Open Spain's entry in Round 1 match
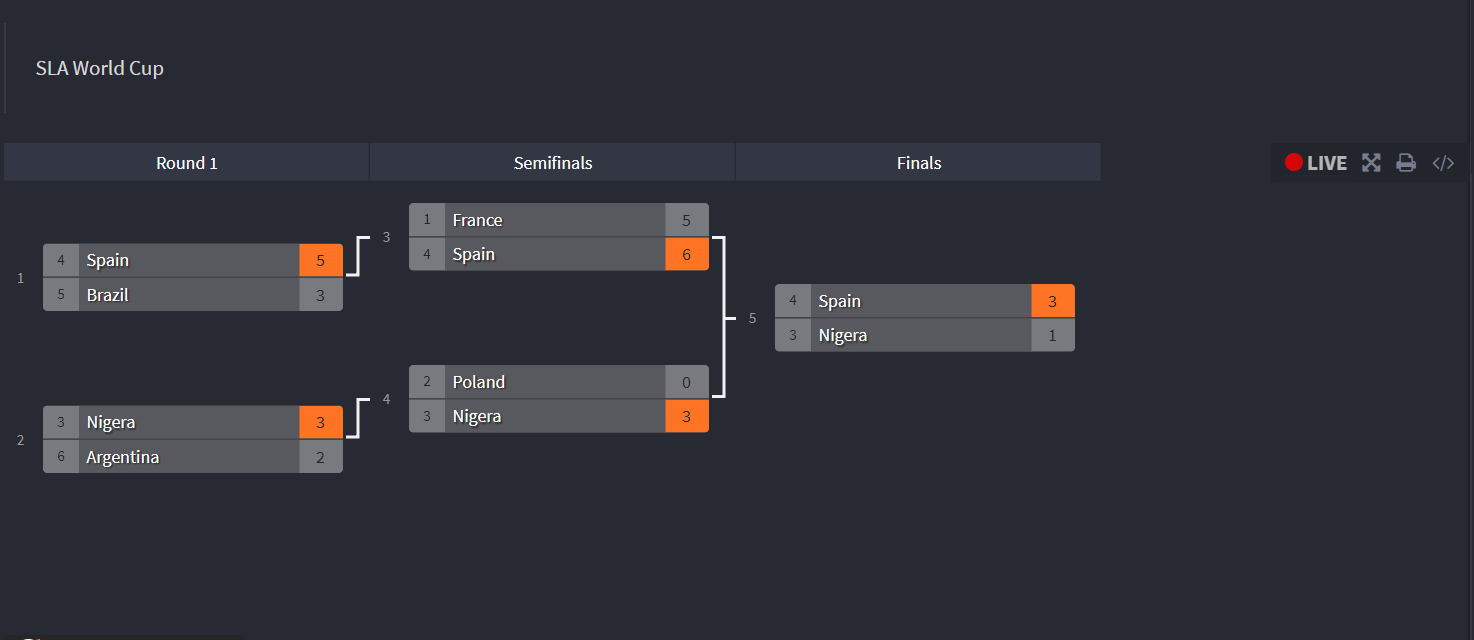Viewport: 1474px width, 640px height. tap(108, 261)
